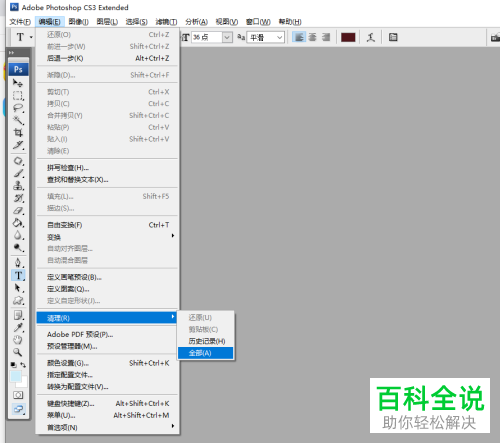This screenshot has height=443, width=500.
Task: Click the dark red text color swatch
Action: point(348,37)
